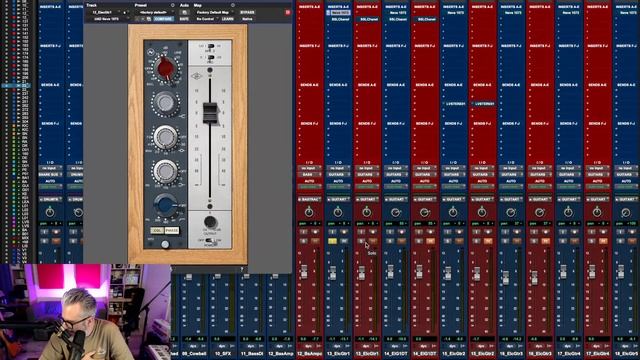Click the pan knob on blue 13_ElcGtr1 track
Screen dimensions: 640x360
pyautogui.click(x=338, y=212)
